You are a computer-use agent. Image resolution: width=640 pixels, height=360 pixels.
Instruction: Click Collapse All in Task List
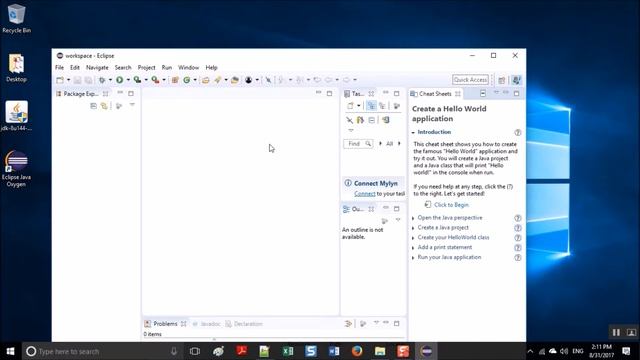tap(371, 120)
